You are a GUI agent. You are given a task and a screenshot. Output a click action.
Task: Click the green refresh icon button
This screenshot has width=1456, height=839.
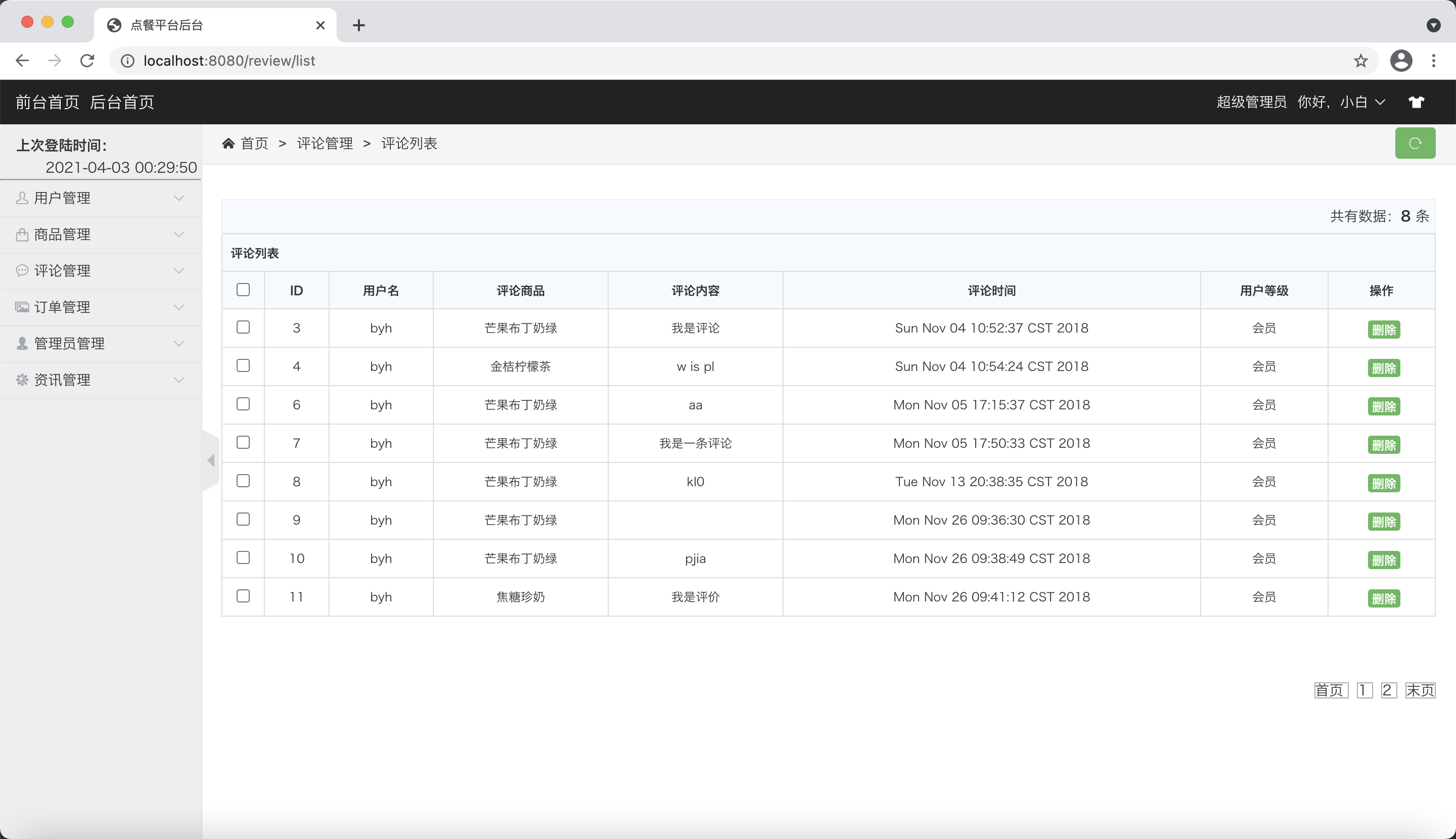coord(1415,143)
